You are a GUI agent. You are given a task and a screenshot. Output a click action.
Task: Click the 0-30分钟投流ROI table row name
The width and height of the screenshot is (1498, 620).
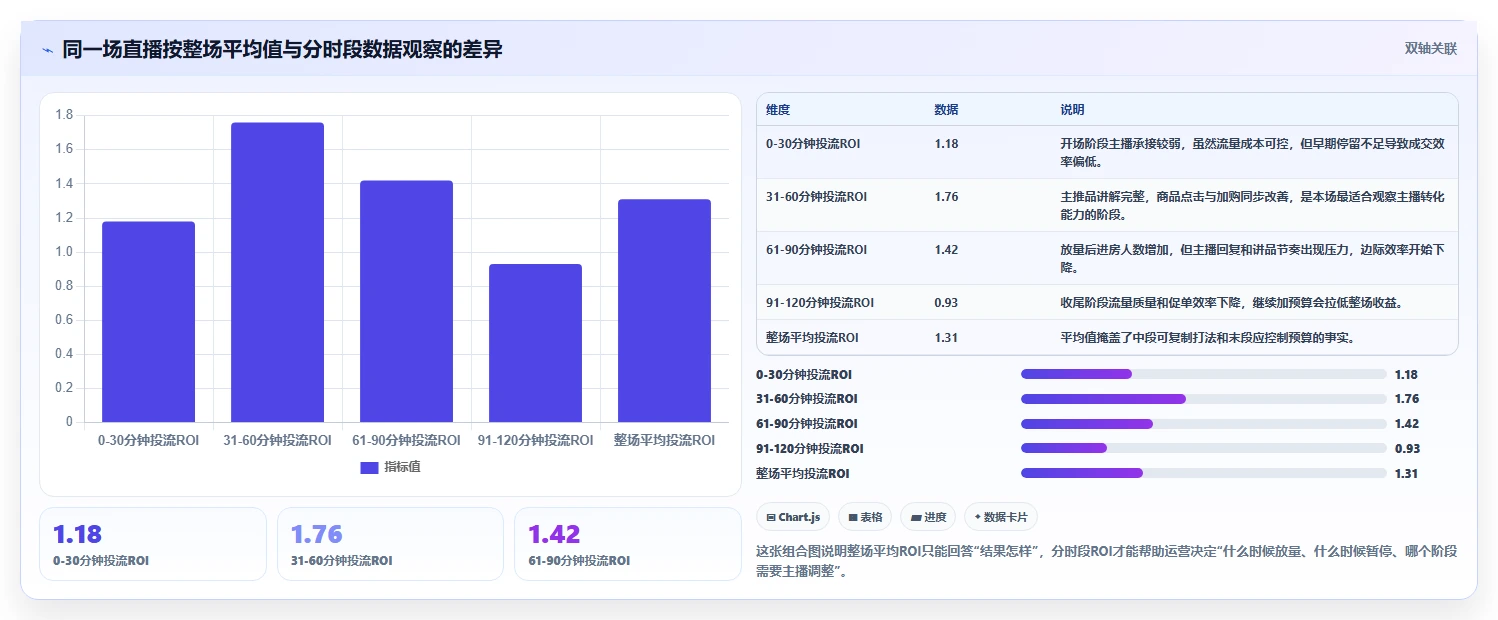813,144
